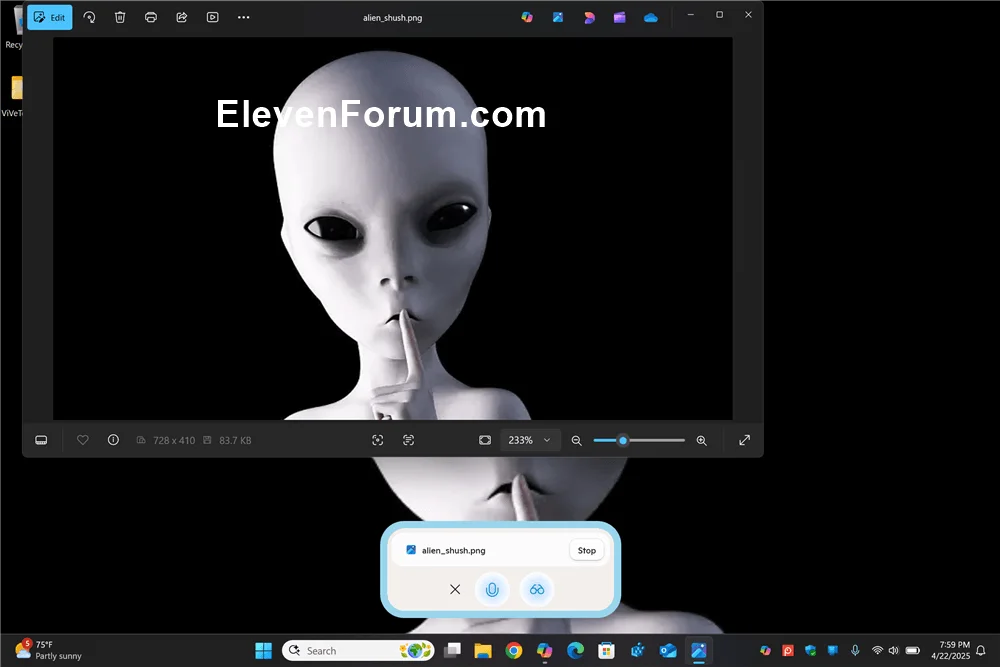Zoom out with the minus magnifier
1000x667 pixels.
[x=577, y=441]
